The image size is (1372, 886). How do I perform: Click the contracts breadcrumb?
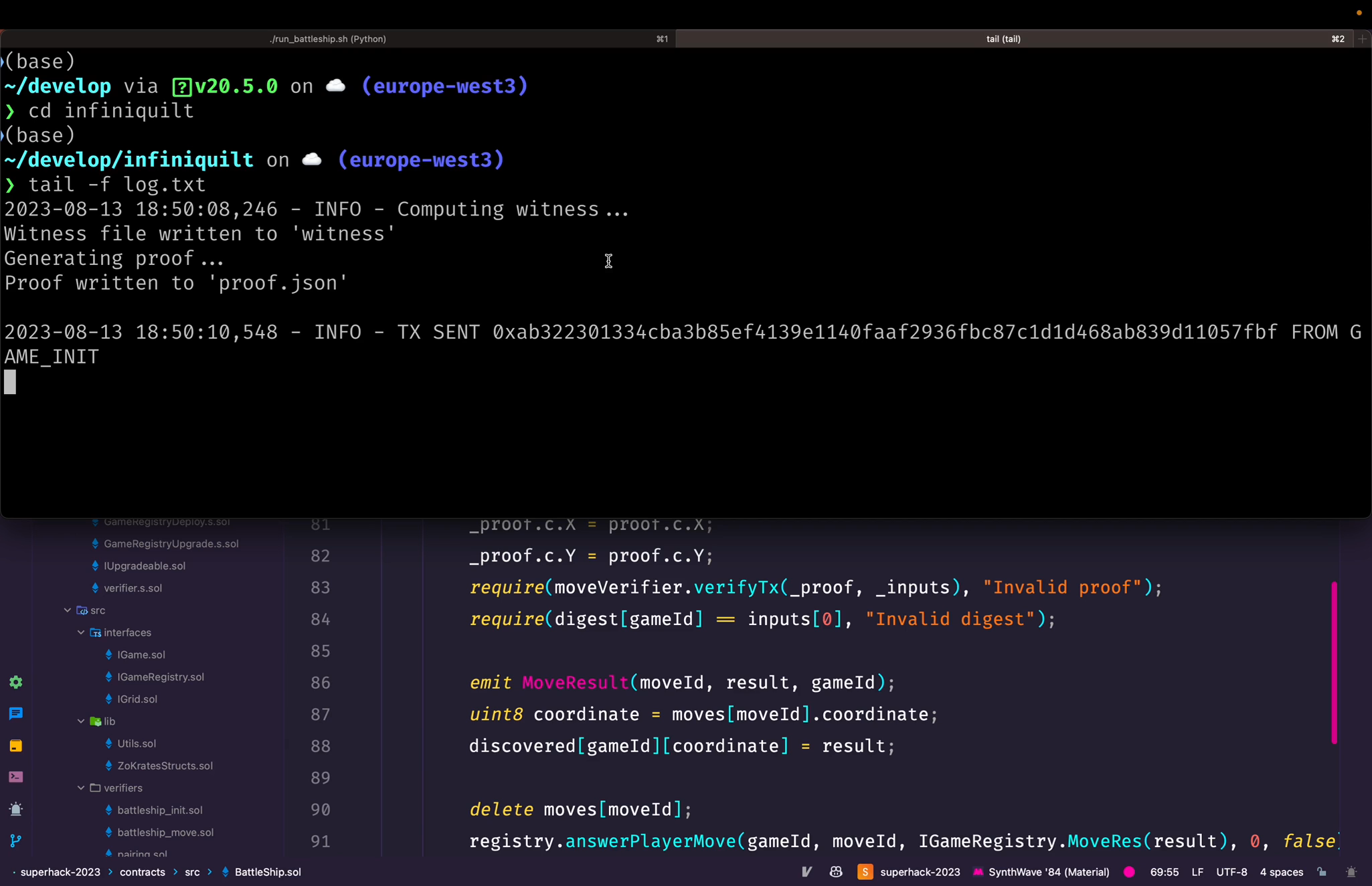point(142,872)
